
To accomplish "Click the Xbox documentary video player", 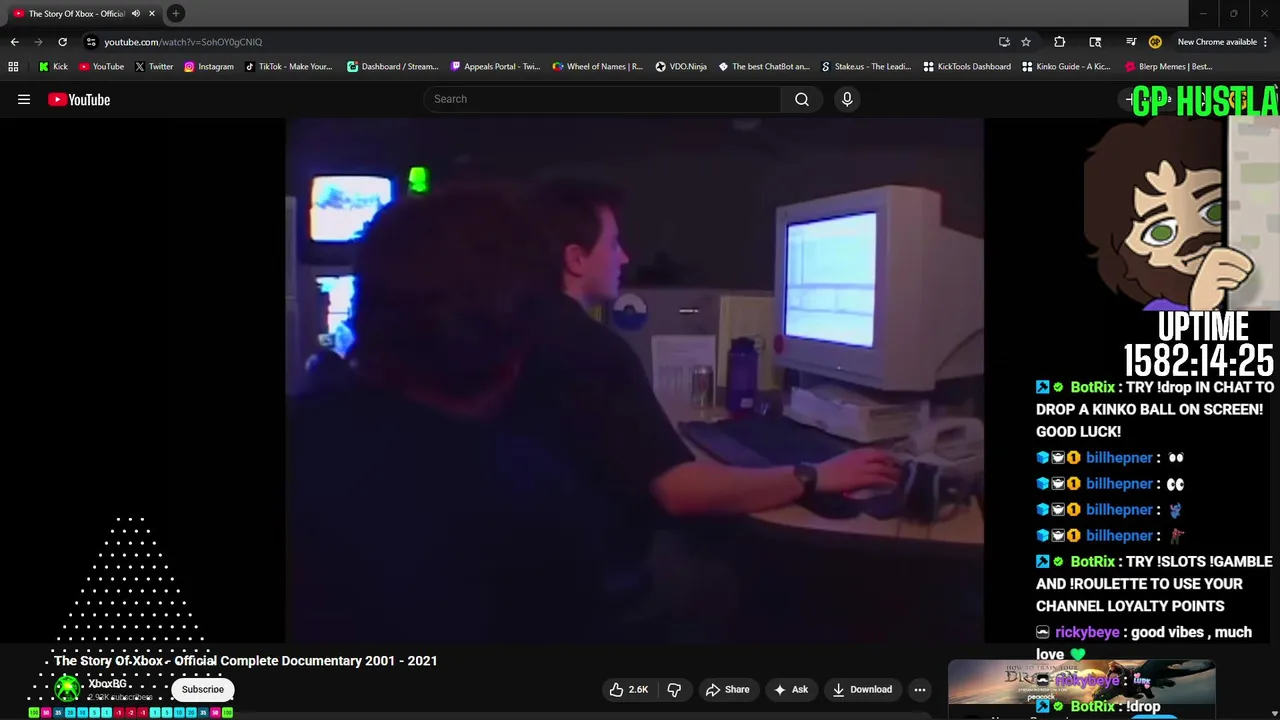I will tap(634, 380).
